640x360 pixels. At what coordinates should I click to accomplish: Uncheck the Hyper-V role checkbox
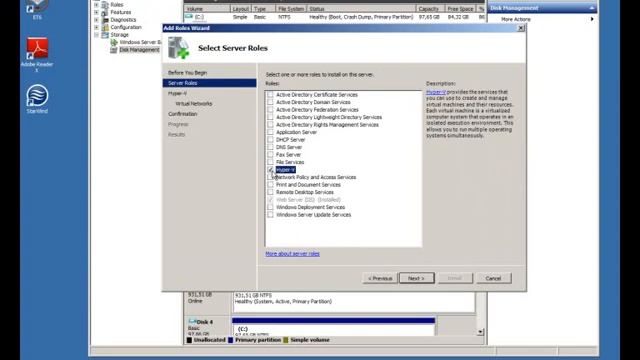(270, 169)
